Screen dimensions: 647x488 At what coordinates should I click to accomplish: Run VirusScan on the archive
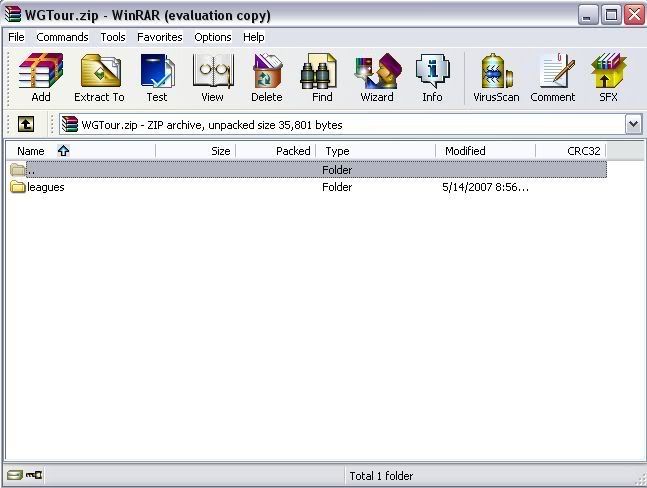coord(496,78)
